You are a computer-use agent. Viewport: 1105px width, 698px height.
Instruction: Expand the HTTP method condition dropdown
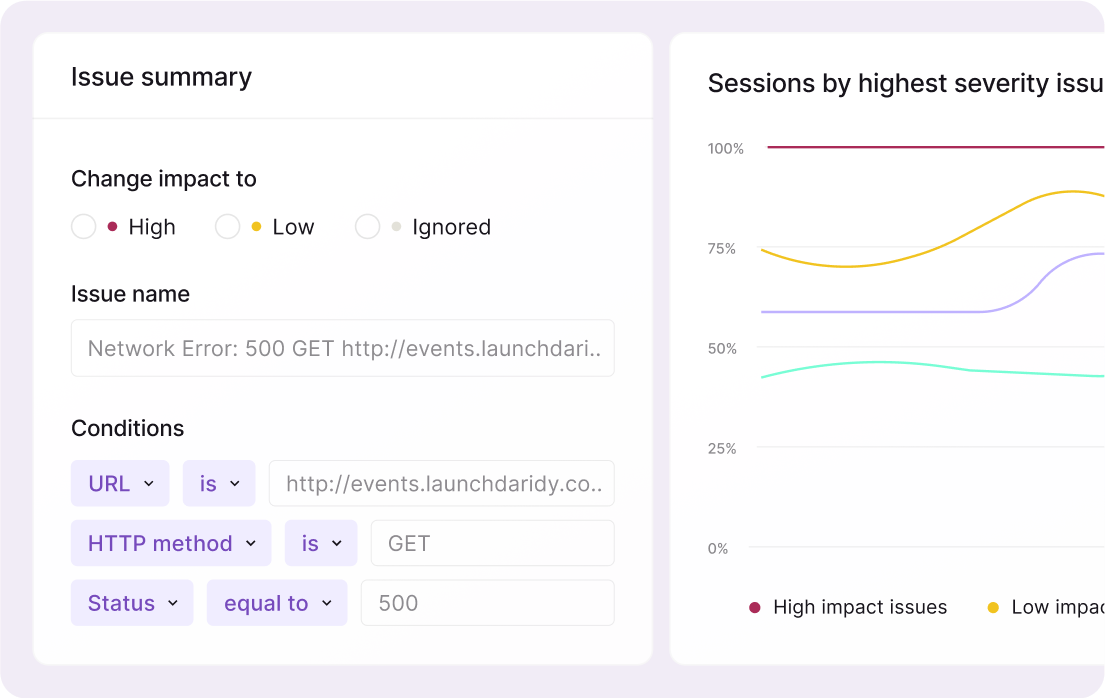pyautogui.click(x=171, y=544)
